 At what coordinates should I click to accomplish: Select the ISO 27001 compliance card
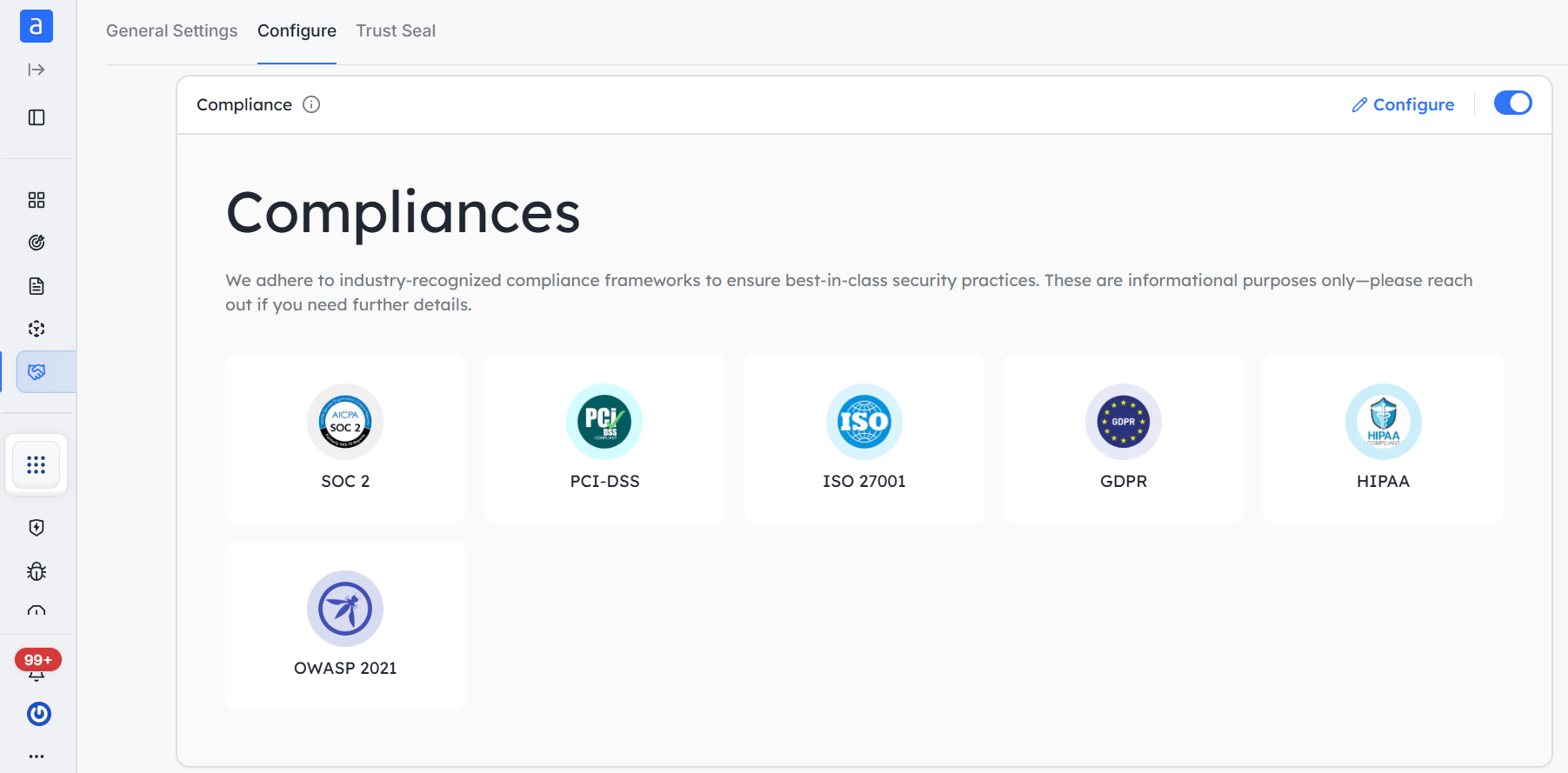pos(864,438)
